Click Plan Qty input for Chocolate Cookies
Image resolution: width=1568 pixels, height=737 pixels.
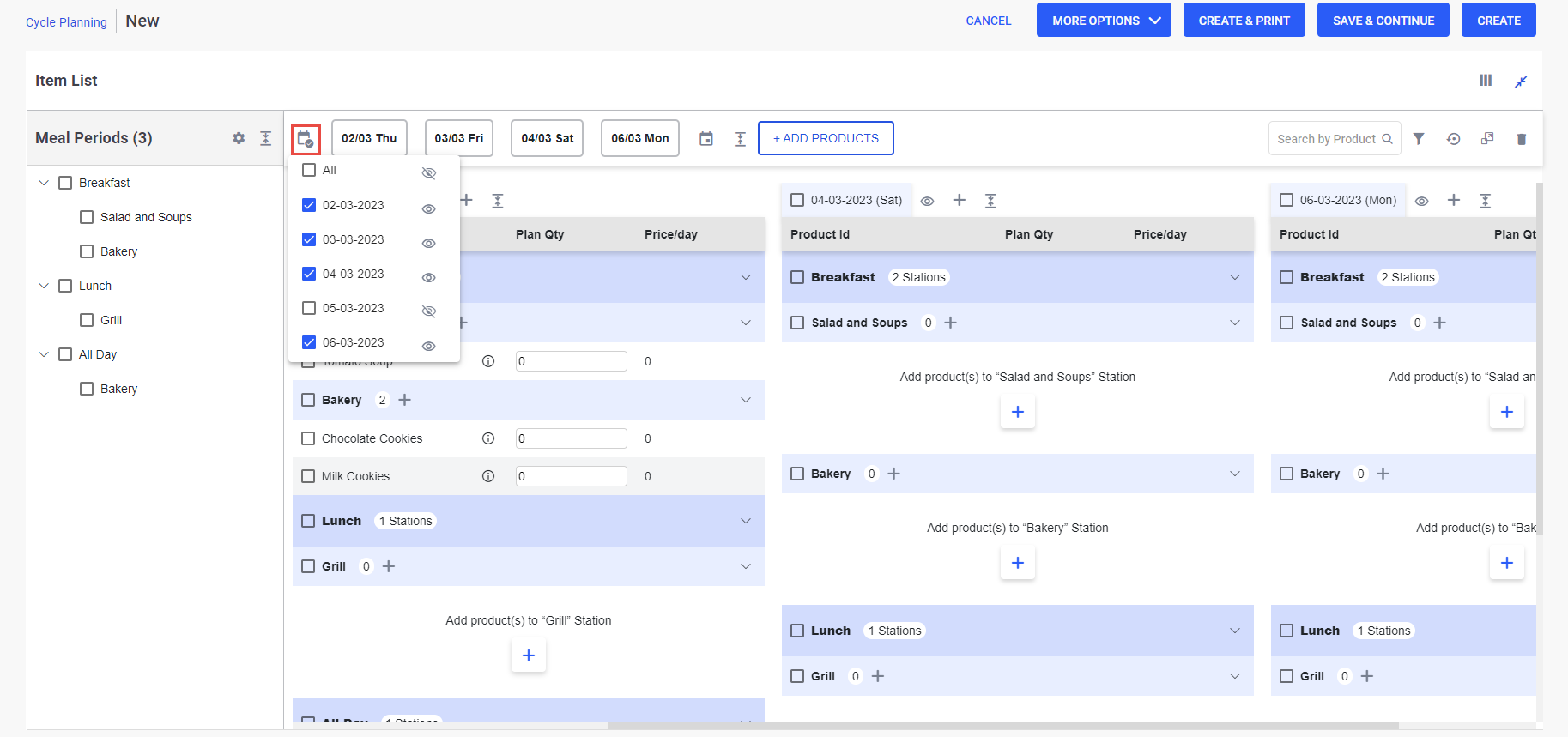[x=572, y=438]
